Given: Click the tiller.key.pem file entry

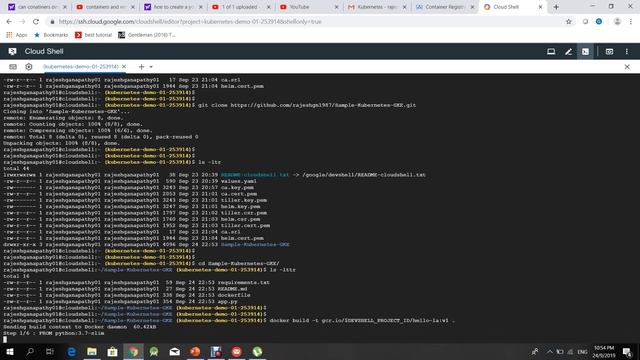Looking at the screenshot, I should (x=244, y=200).
